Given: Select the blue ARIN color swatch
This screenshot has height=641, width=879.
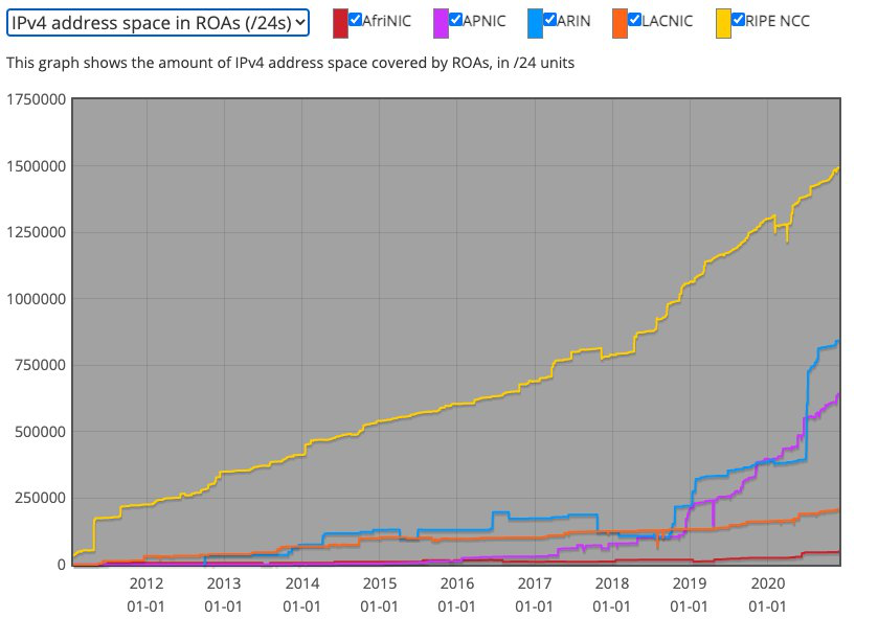Looking at the screenshot, I should click(x=535, y=20).
